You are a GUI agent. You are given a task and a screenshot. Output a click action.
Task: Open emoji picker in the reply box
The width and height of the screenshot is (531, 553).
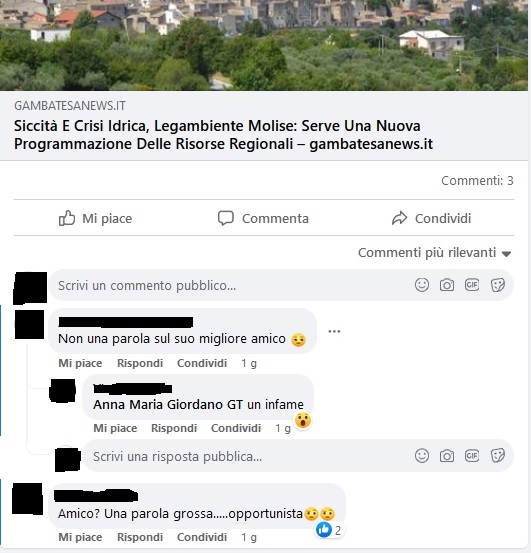click(422, 456)
